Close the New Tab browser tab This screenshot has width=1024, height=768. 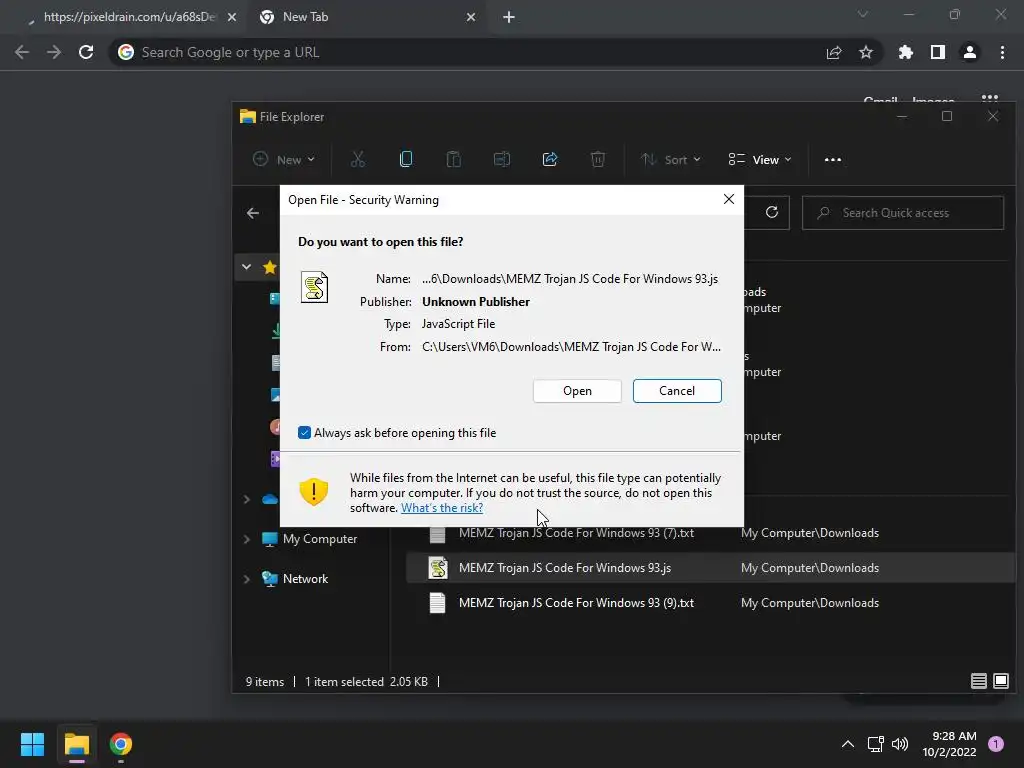471,17
